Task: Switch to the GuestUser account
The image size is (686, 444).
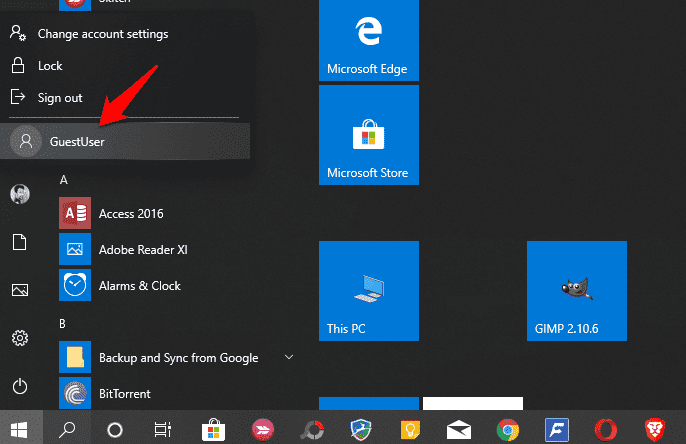Action: 125,141
